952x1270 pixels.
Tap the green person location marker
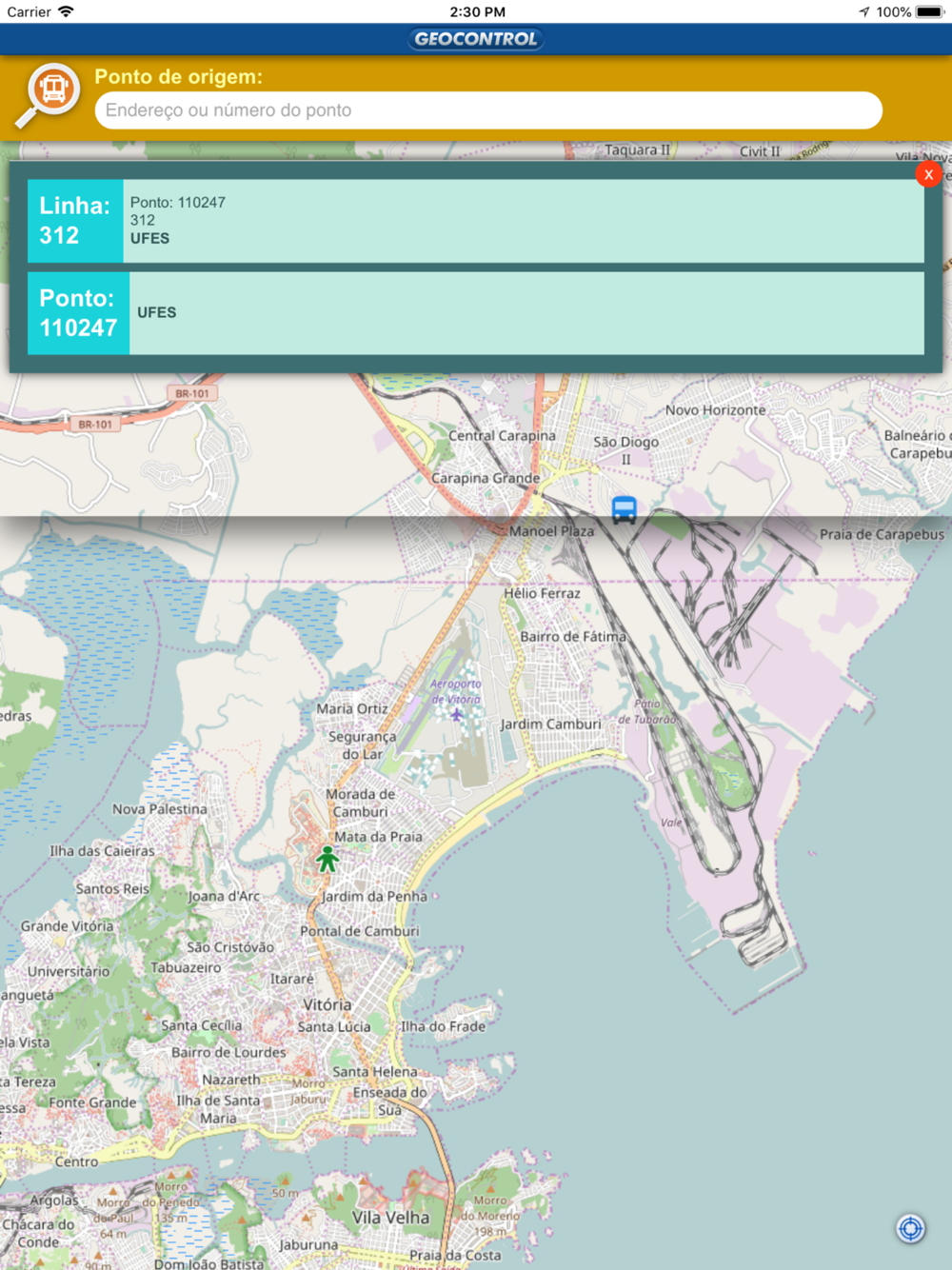(x=327, y=859)
